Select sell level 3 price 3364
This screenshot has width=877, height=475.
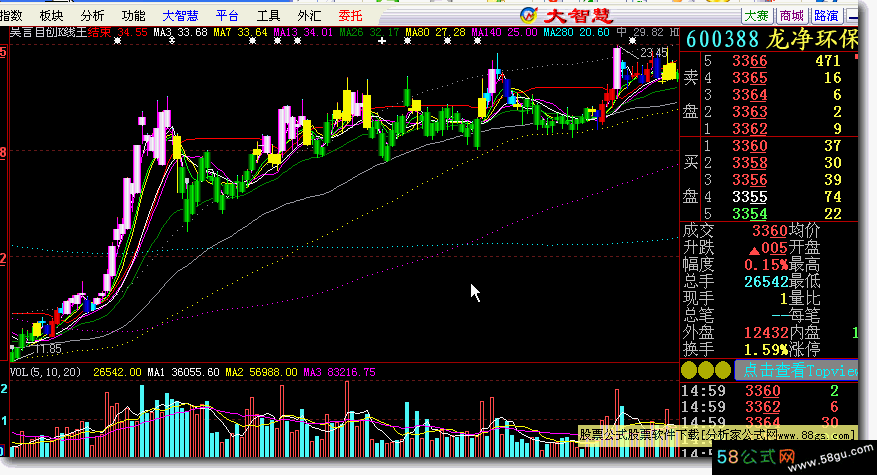[x=749, y=95]
